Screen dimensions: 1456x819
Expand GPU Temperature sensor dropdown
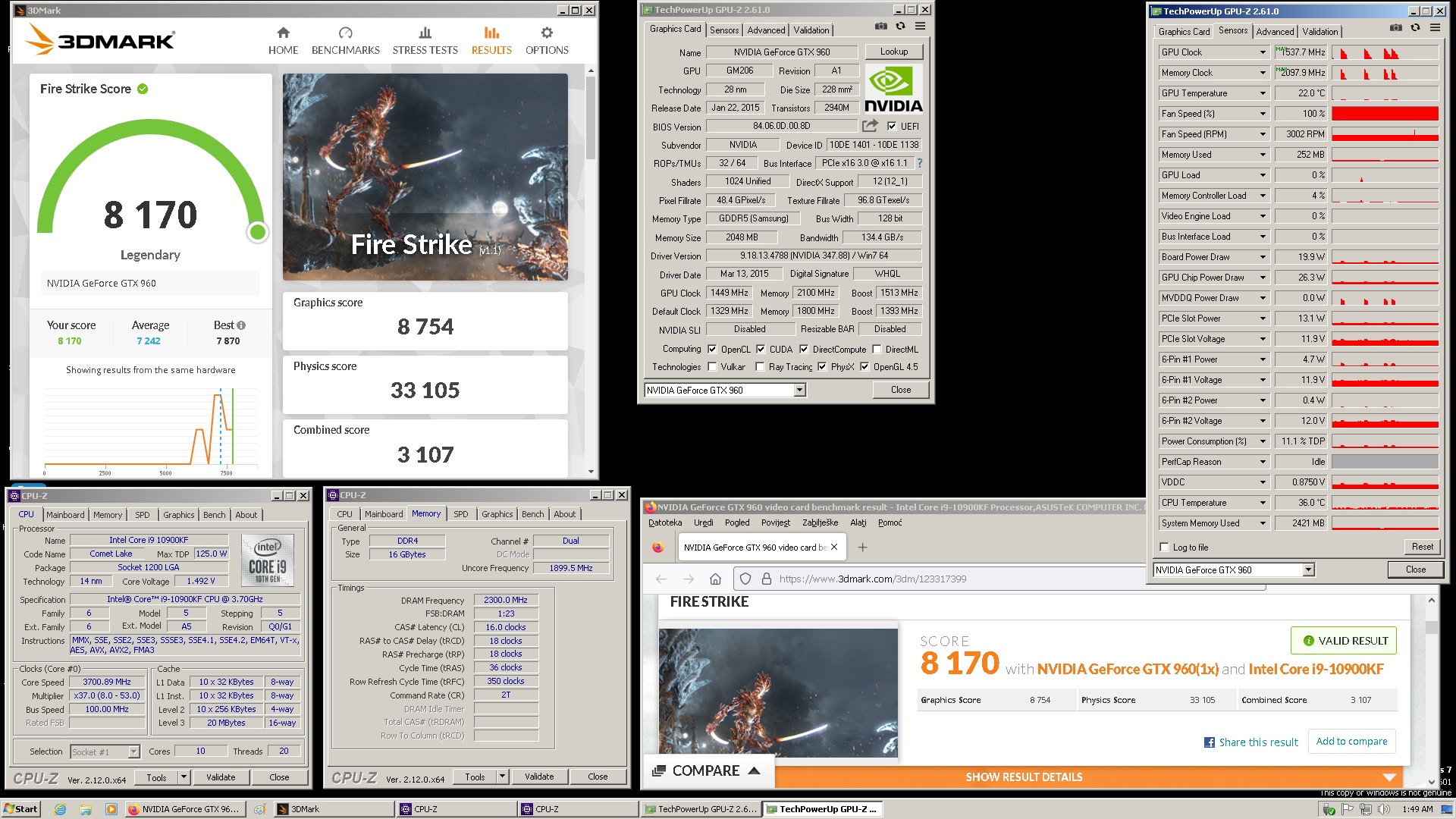[x=1263, y=93]
